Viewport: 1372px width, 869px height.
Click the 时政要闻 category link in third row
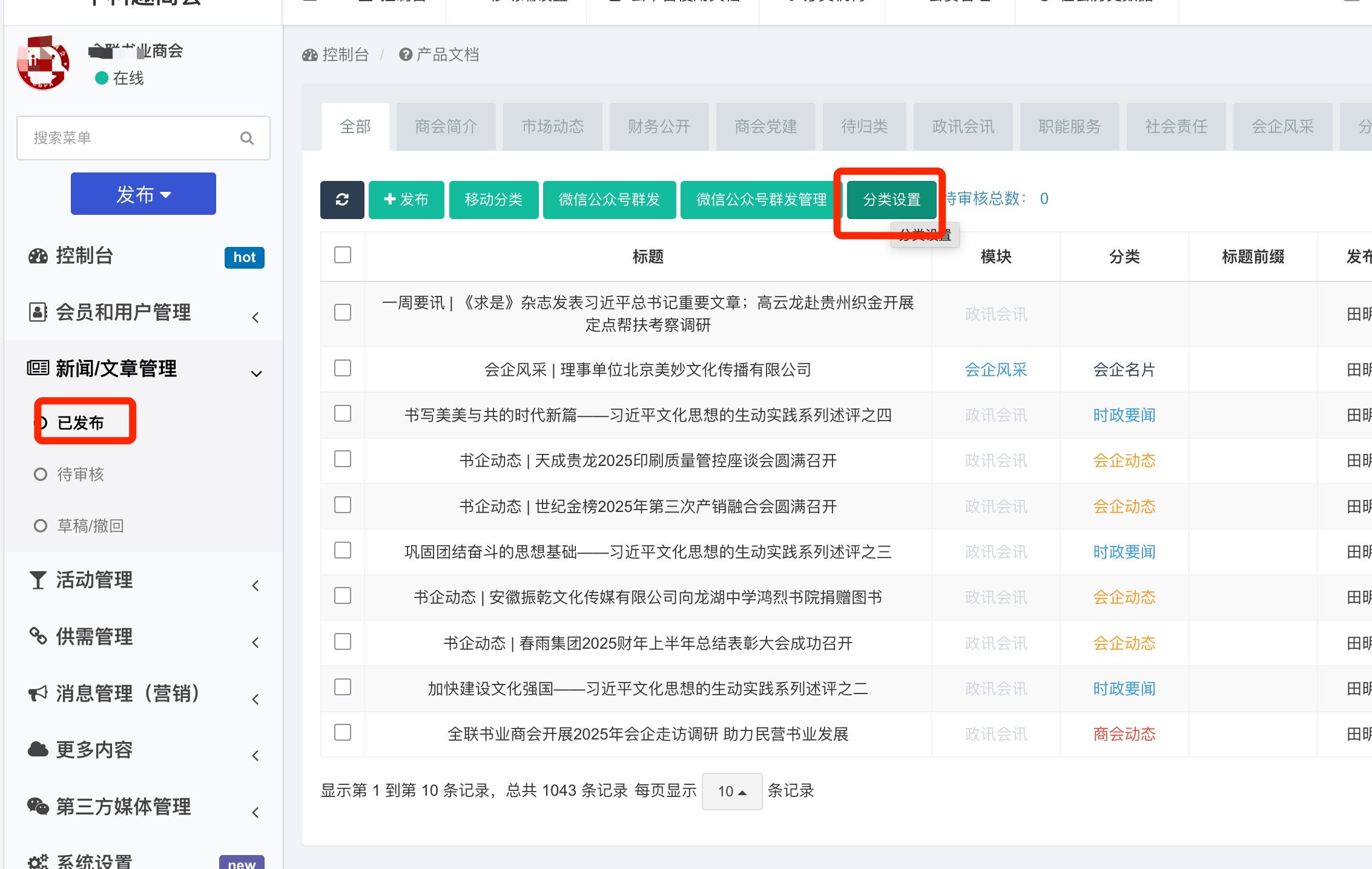pos(1124,415)
